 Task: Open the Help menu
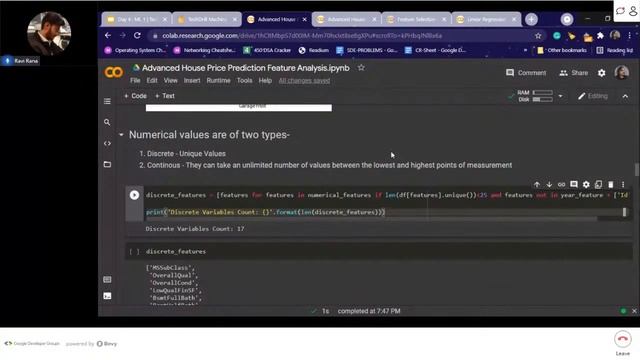(x=265, y=80)
